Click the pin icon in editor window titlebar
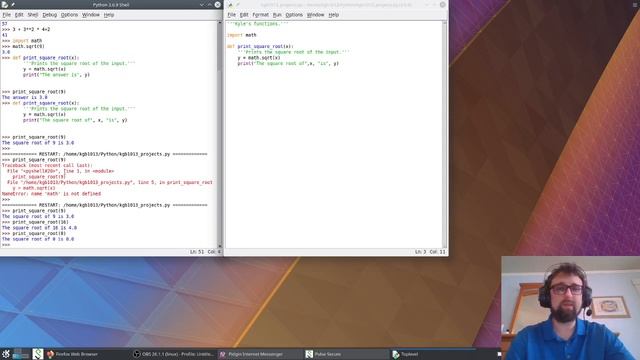 238,4
